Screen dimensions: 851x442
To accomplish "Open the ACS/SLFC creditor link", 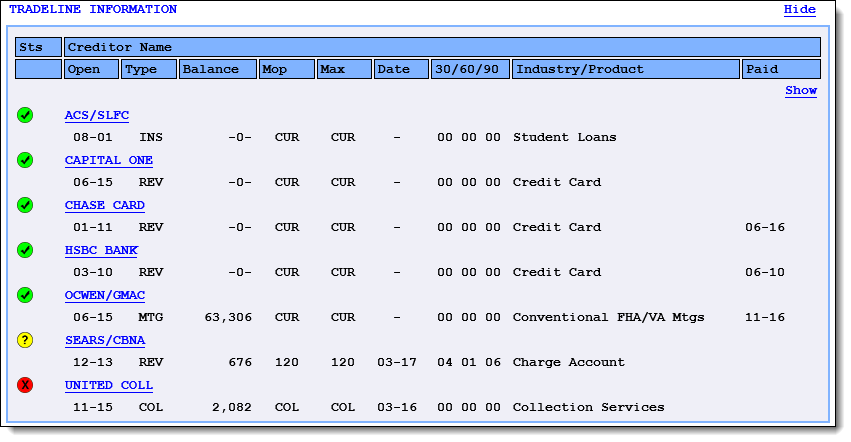I will 97,116.
